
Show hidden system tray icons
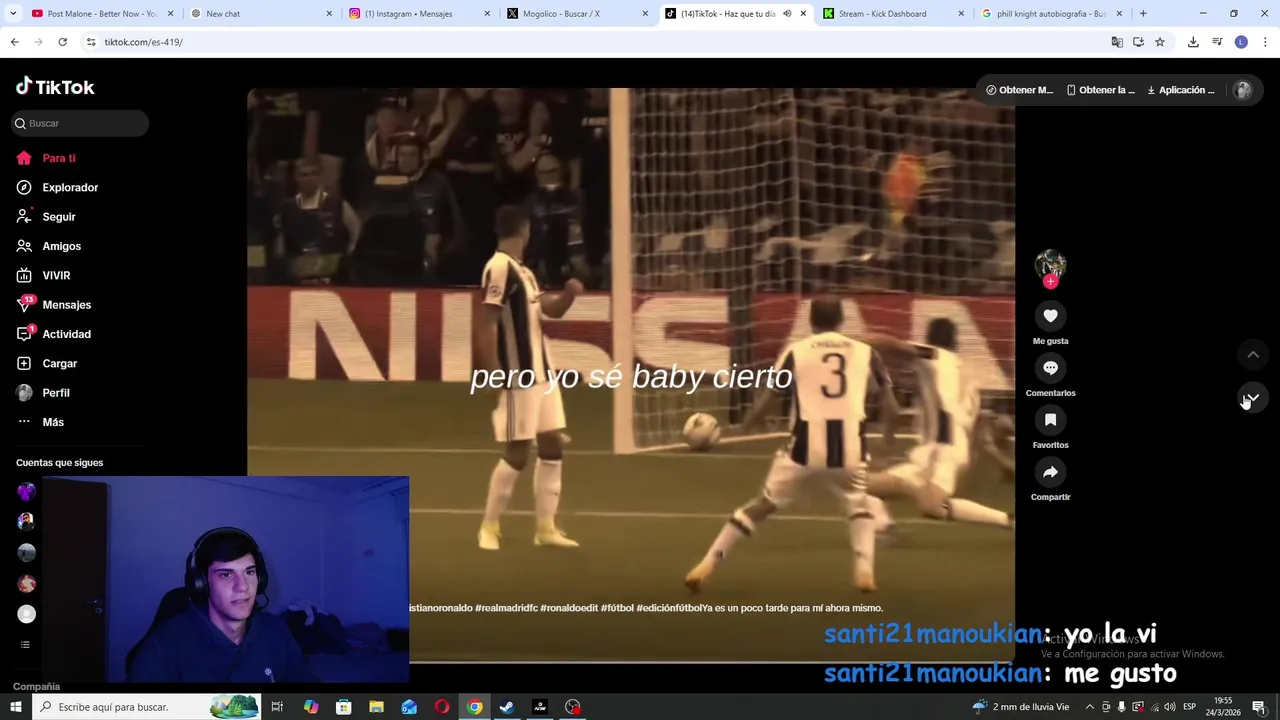[x=1090, y=707]
